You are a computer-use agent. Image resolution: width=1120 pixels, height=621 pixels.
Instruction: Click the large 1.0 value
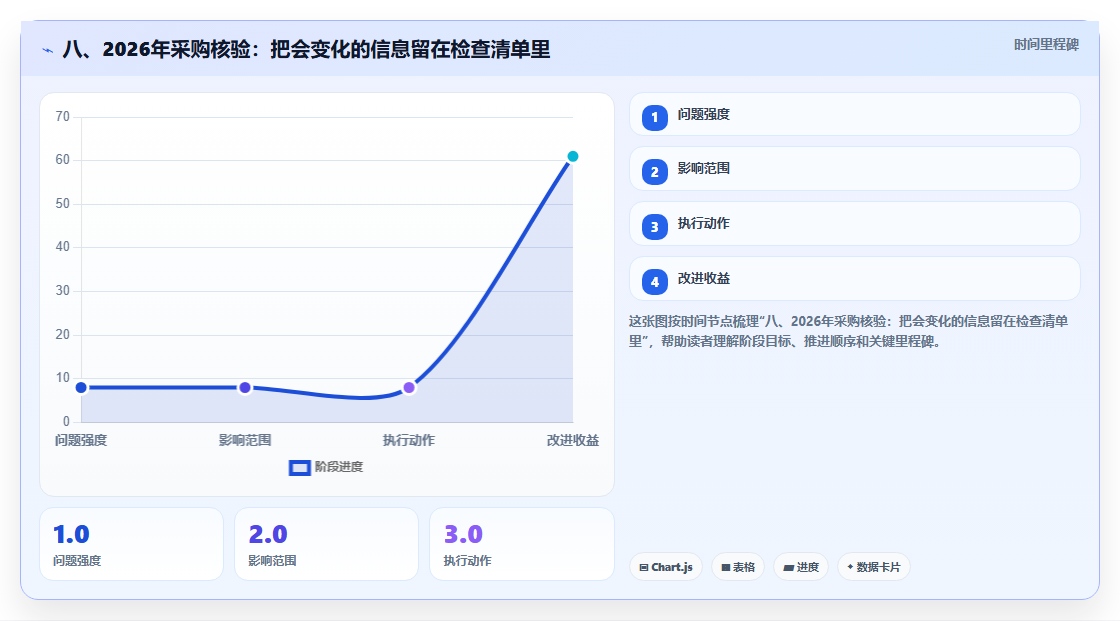71,534
